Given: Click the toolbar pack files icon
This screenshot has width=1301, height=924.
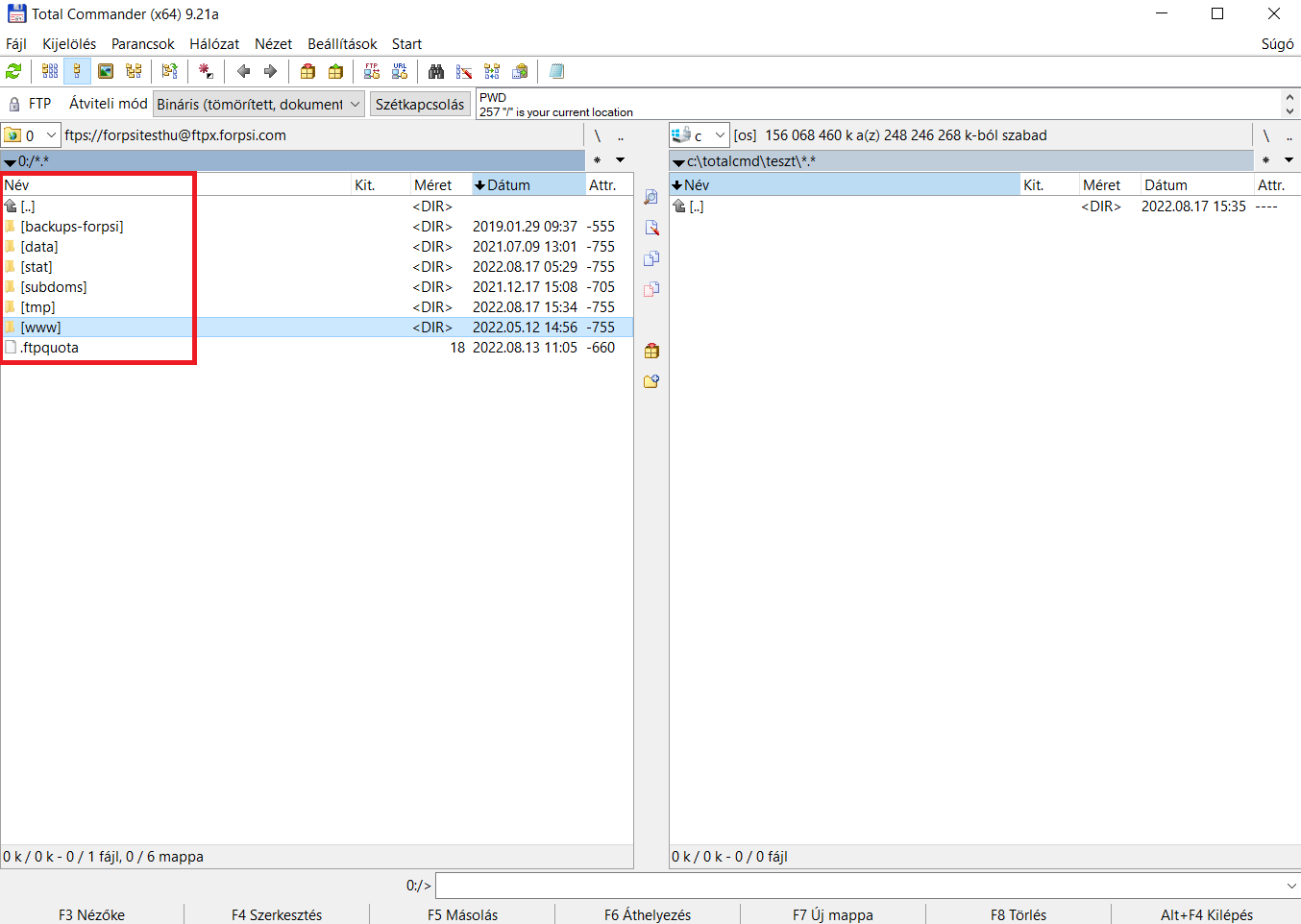Looking at the screenshot, I should pos(307,71).
